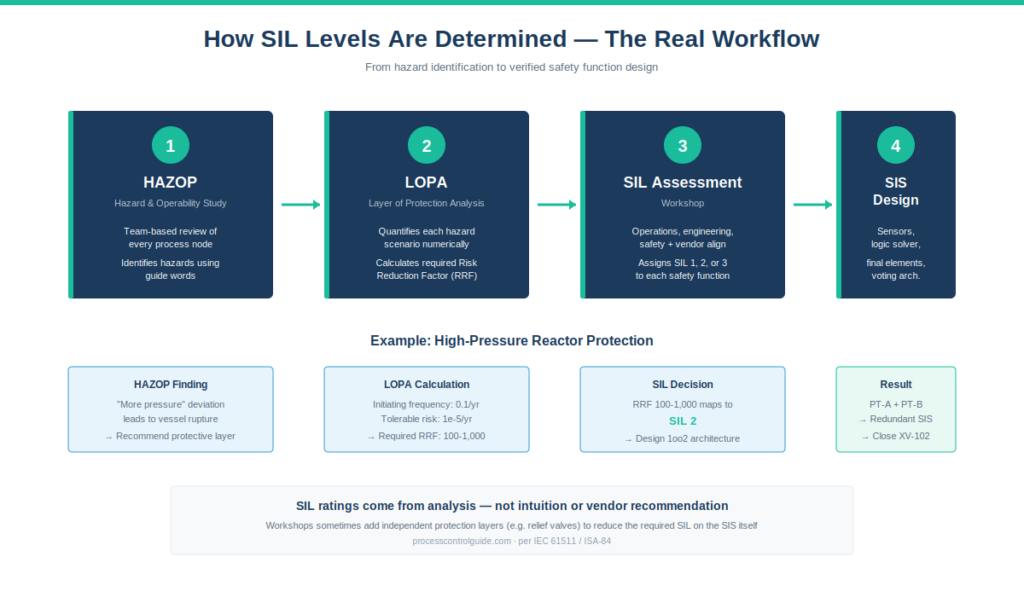
Task: Click 'Close XV-102' line
Action: tap(895, 436)
